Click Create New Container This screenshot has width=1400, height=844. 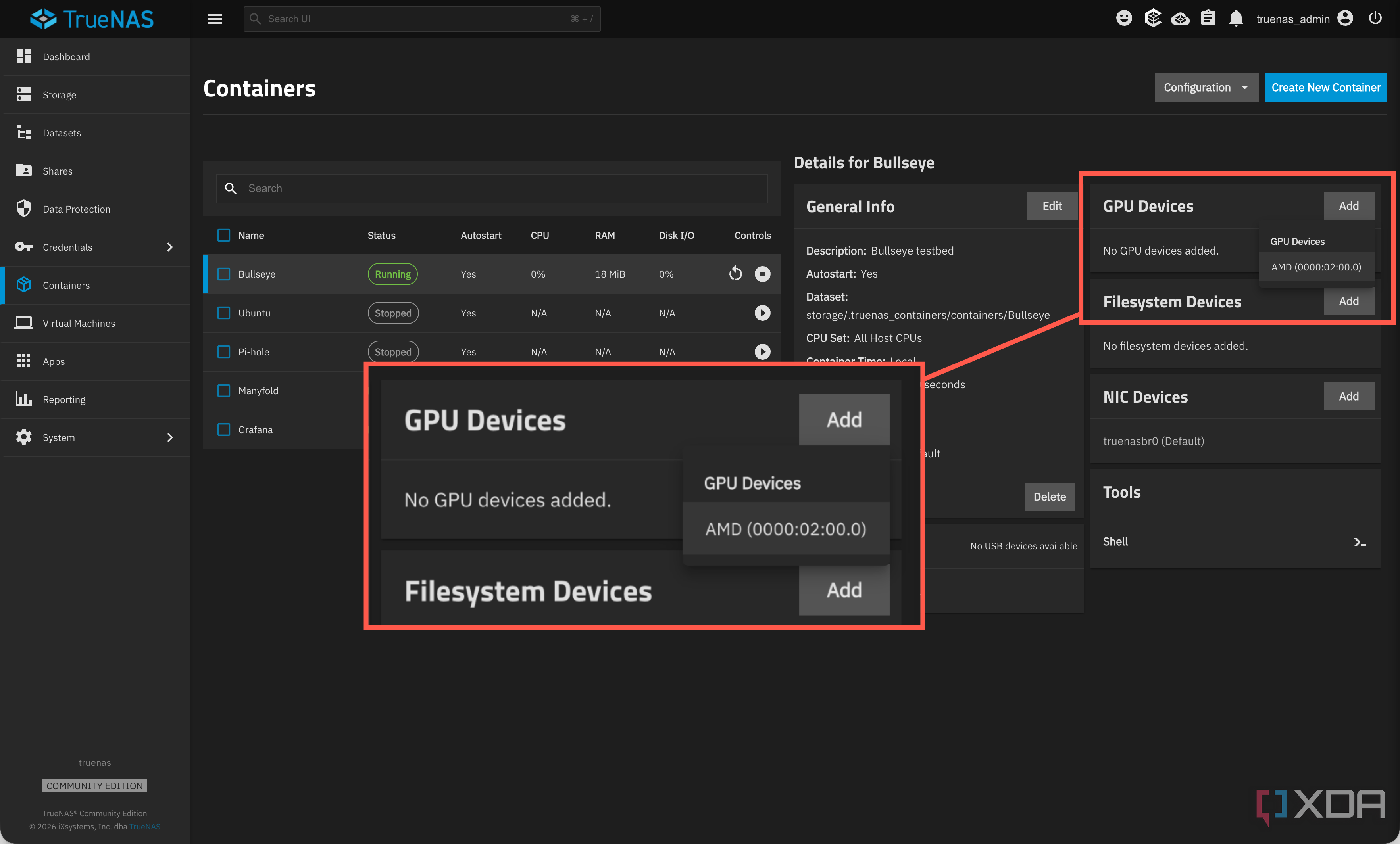click(1325, 87)
